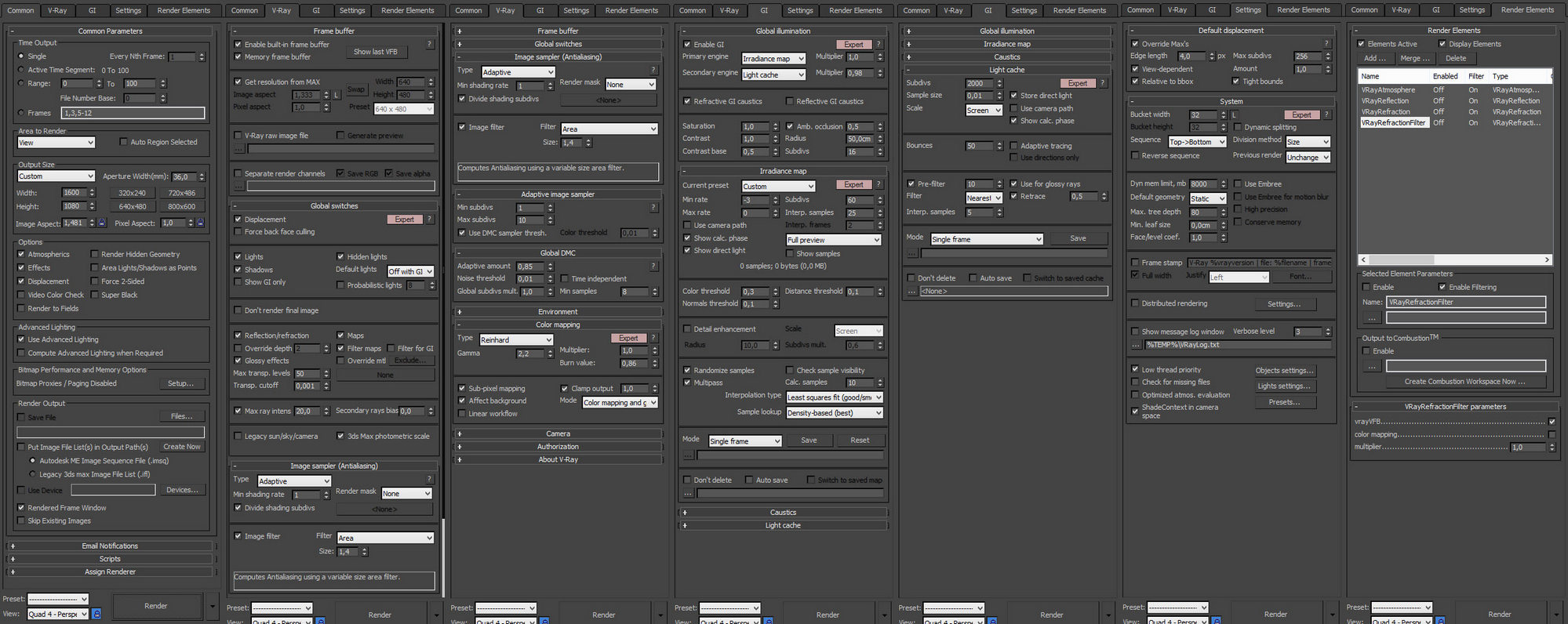1568x624 pixels.
Task: Switch to GI tab above Common Parameters panel
Action: pos(92,10)
